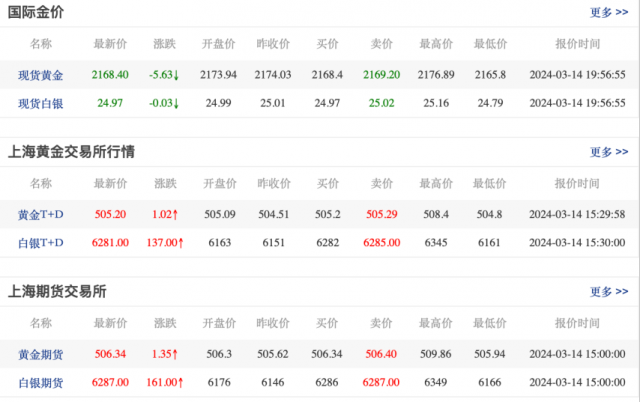Click the 国际金价 section heading
This screenshot has height=402, width=640.
coord(38,13)
